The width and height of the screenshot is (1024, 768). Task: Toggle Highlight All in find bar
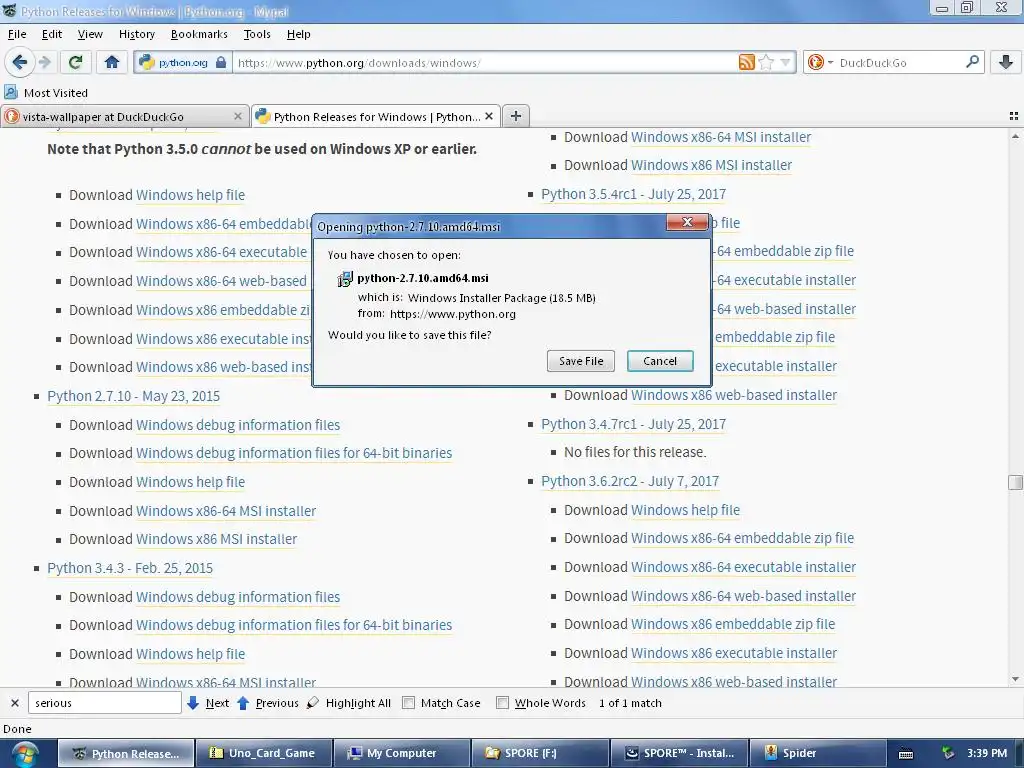[349, 703]
